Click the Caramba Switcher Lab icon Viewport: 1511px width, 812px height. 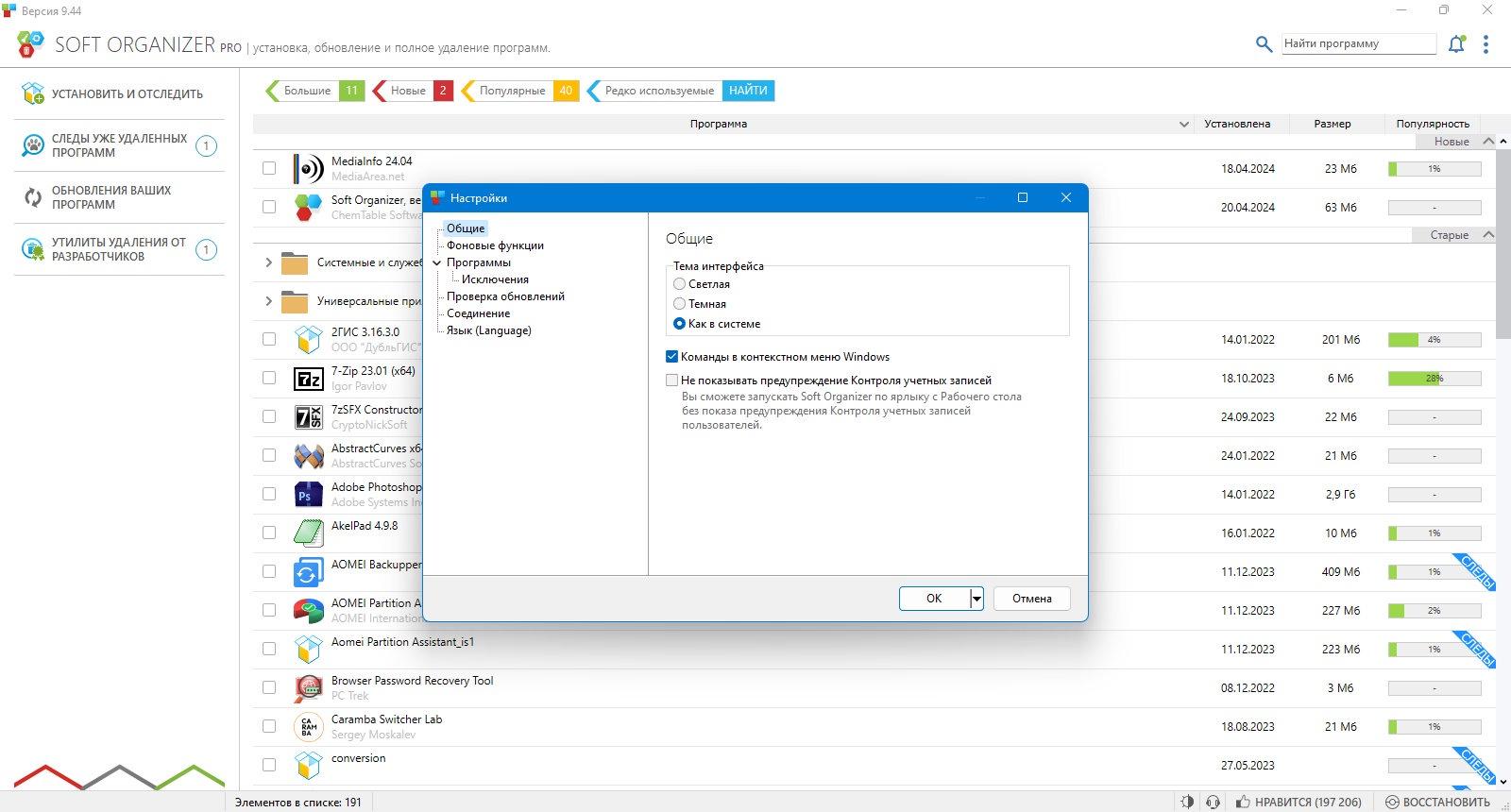(x=308, y=726)
